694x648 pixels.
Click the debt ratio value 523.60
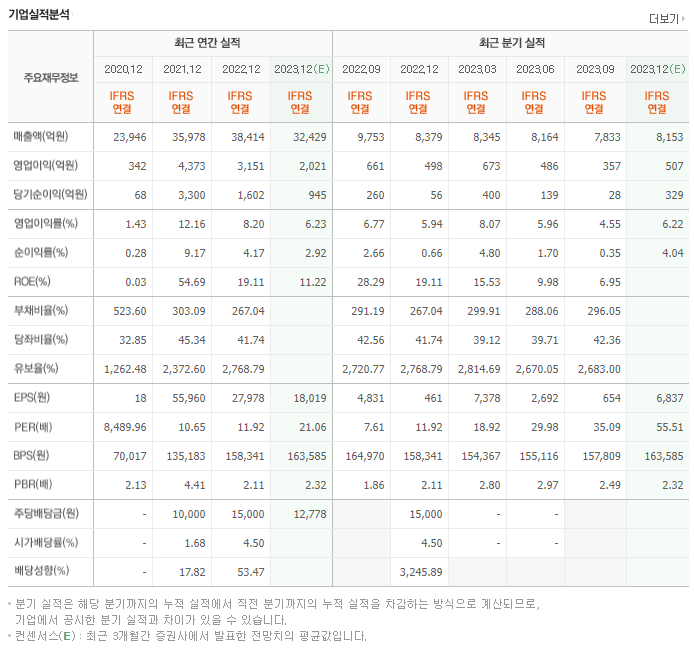coord(130,312)
